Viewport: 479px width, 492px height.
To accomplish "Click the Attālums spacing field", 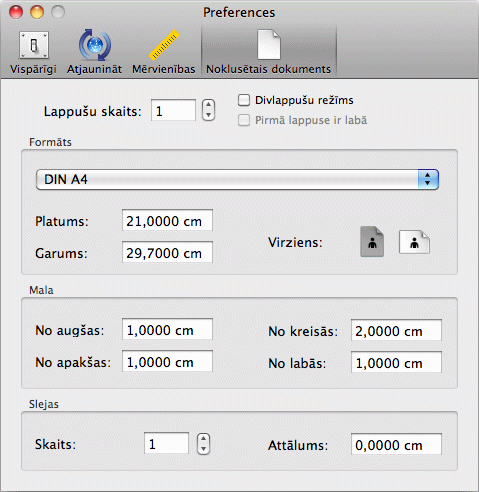I will pyautogui.click(x=396, y=444).
